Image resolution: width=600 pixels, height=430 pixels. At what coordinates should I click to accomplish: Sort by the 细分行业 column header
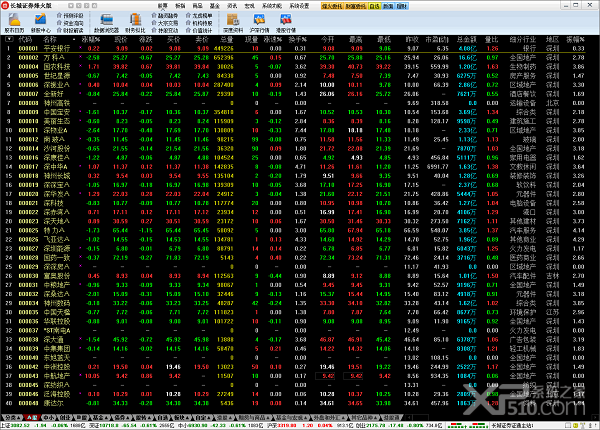523,39
